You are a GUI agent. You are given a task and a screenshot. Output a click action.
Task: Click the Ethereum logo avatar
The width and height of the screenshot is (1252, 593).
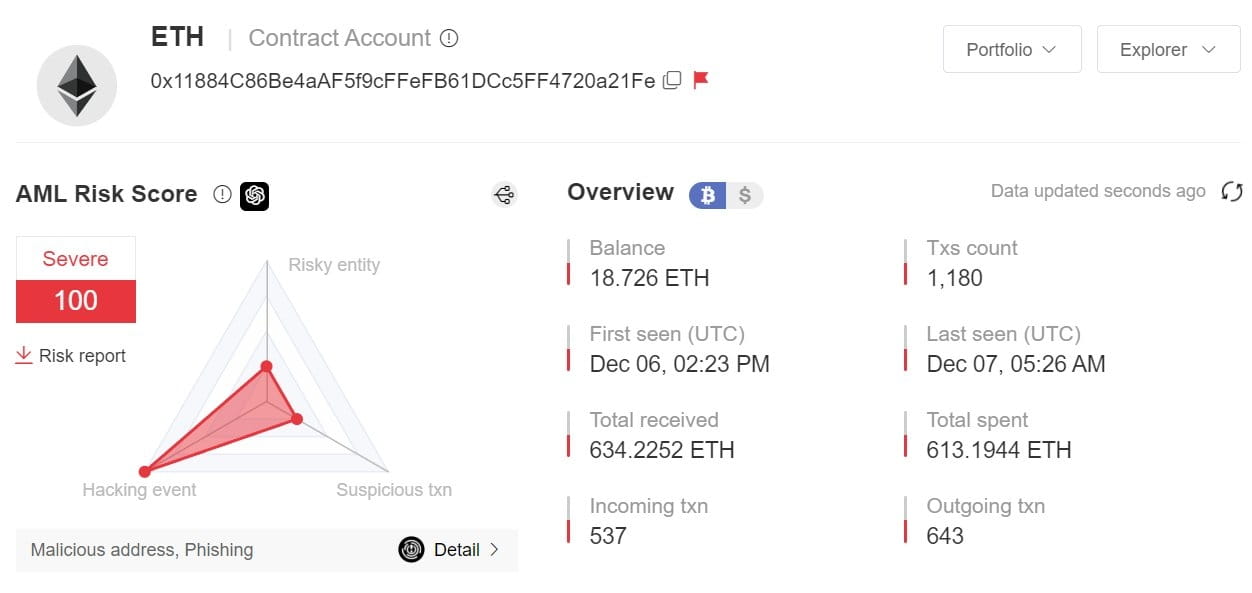coord(77,86)
